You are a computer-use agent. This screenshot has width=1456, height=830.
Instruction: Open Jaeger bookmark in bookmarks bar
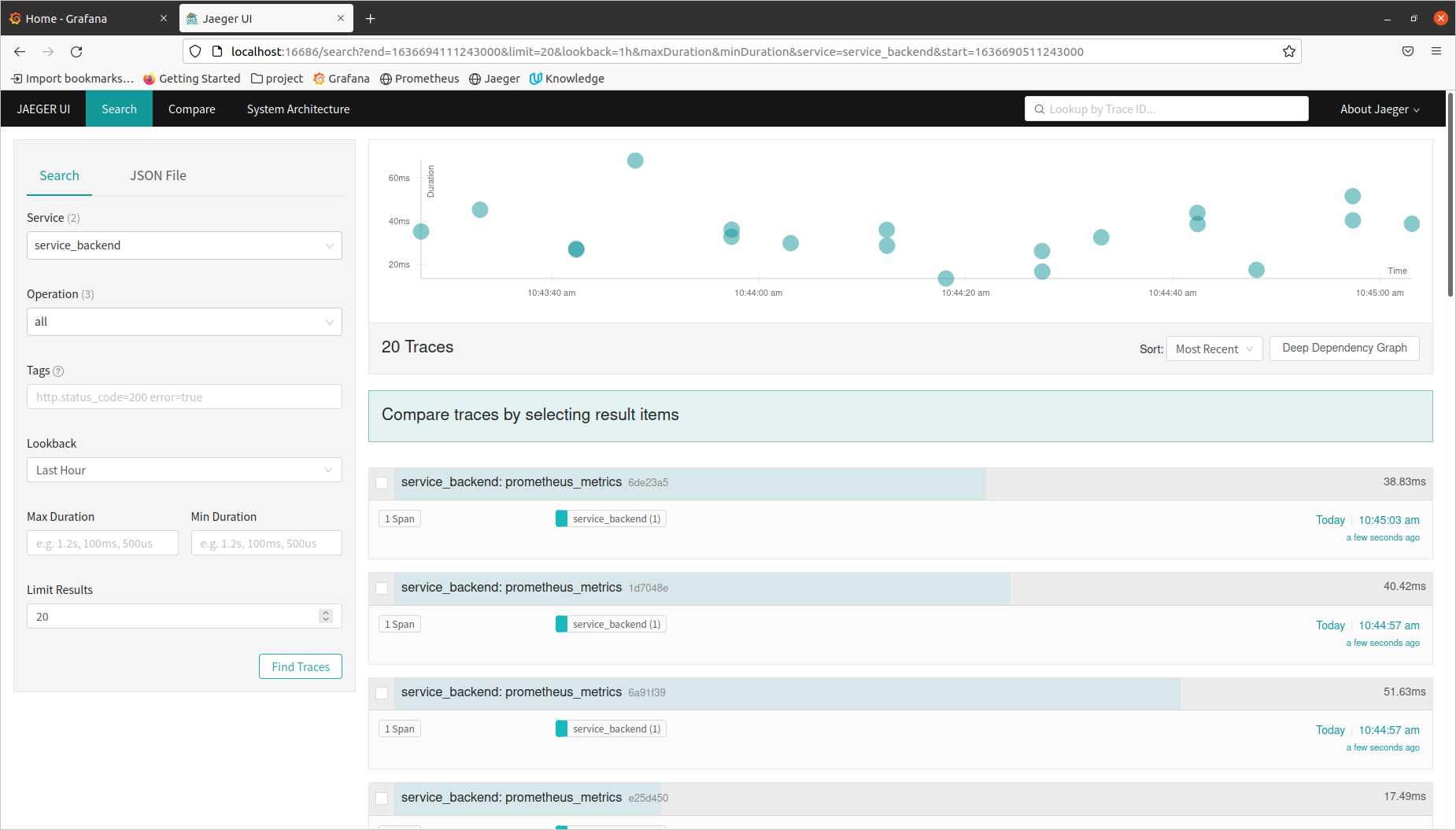pyautogui.click(x=494, y=79)
